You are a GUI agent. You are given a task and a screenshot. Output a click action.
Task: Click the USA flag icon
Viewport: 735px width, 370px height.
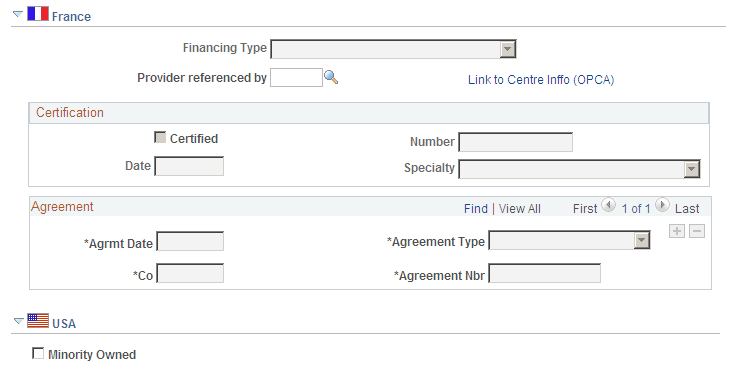click(38, 321)
